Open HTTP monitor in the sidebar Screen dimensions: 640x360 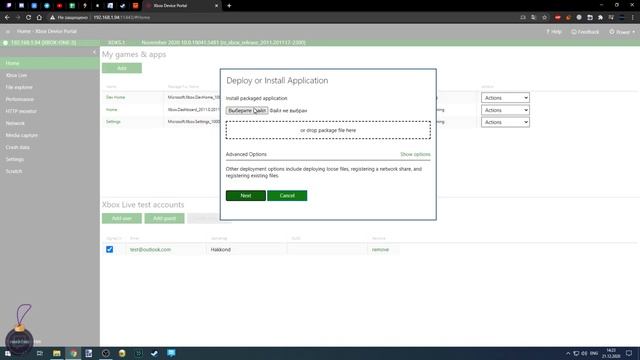[x=49, y=111]
